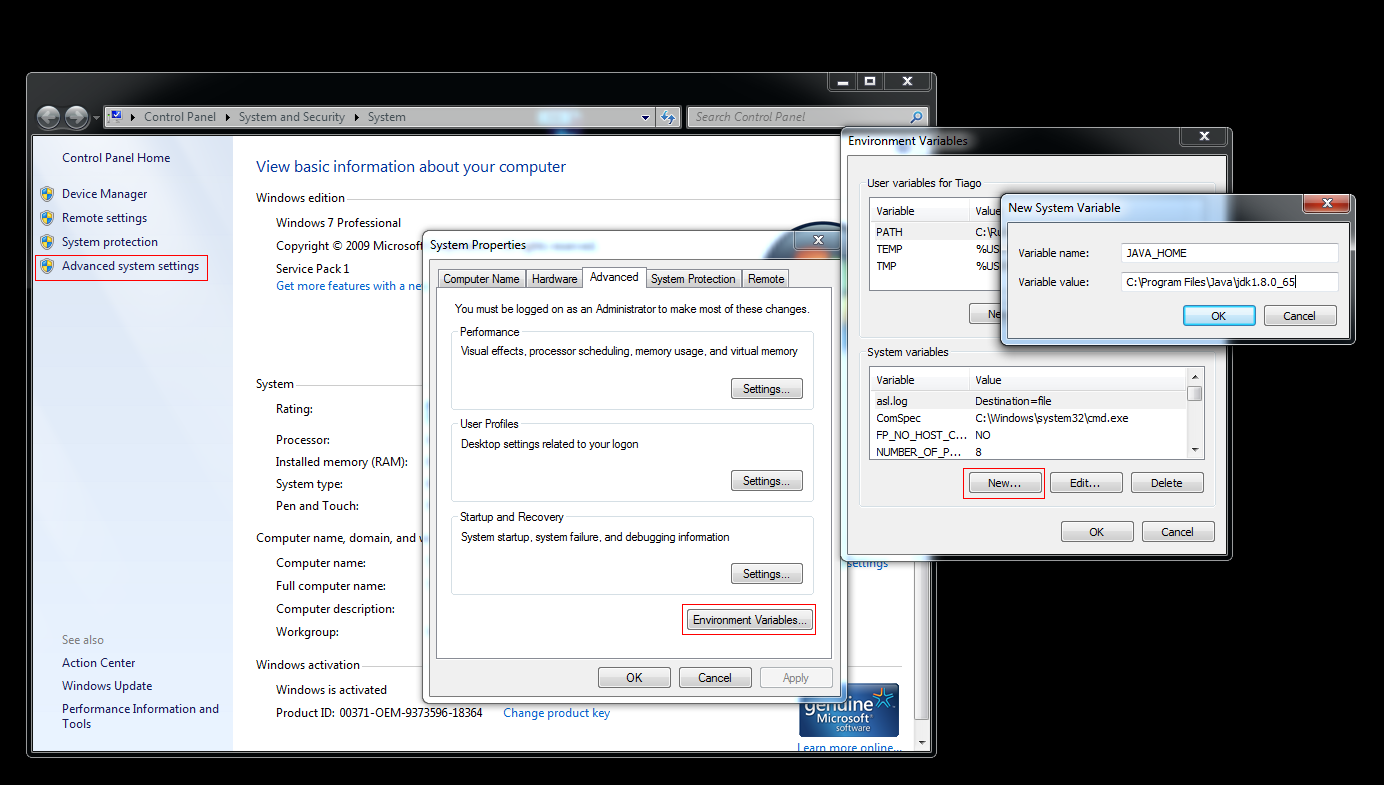
Task: Open the Action Center link
Action: 99,663
